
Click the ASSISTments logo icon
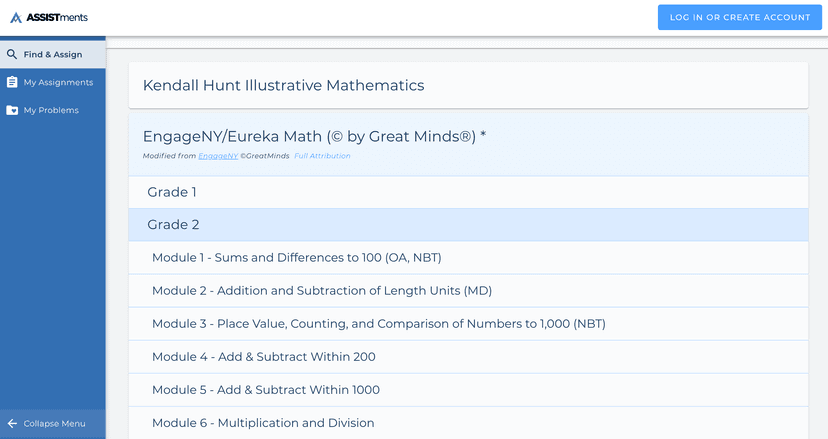[x=16, y=17]
